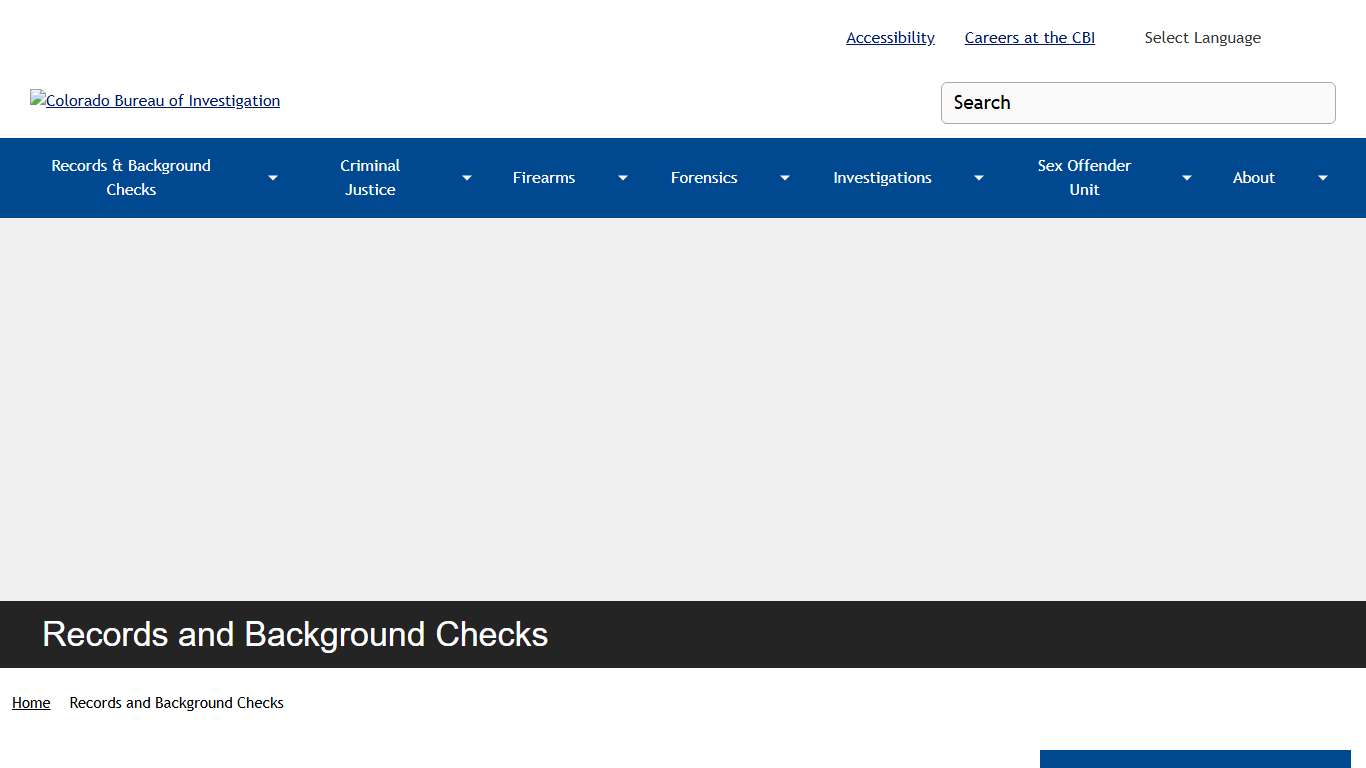Expand the Investigations dropdown arrow
The height and width of the screenshot is (768, 1366).
click(978, 177)
